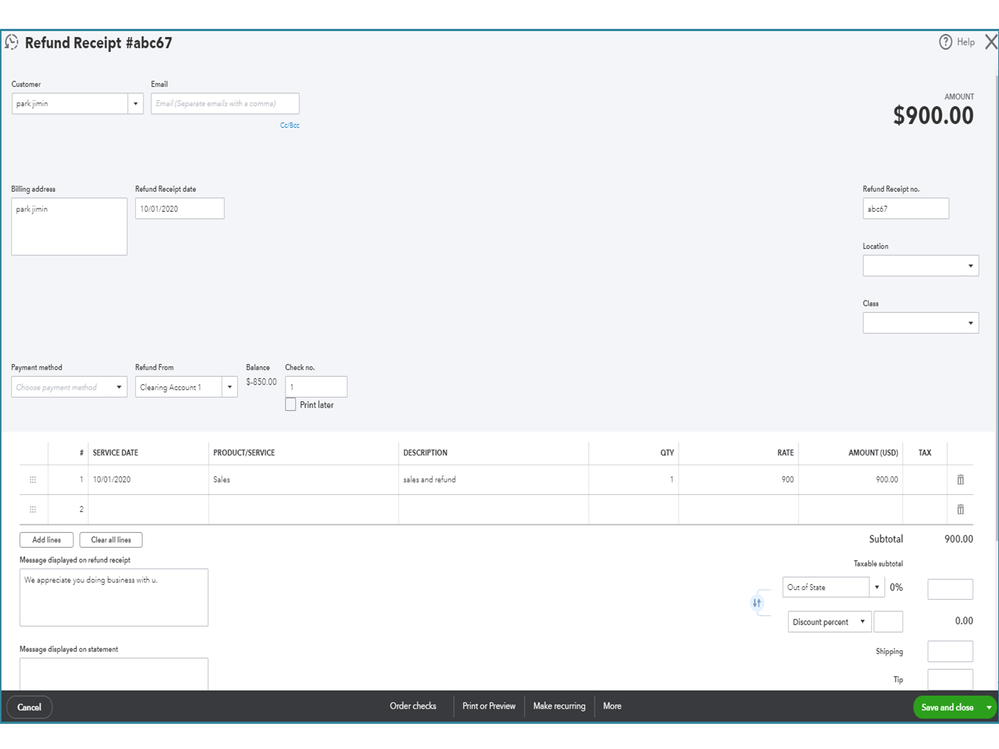Grab the drag handle of line 1

(x=33, y=480)
